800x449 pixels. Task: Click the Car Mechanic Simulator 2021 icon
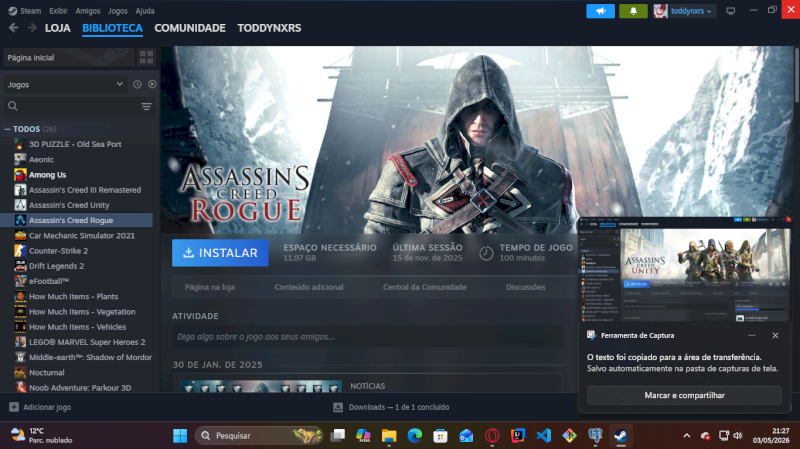(20, 235)
